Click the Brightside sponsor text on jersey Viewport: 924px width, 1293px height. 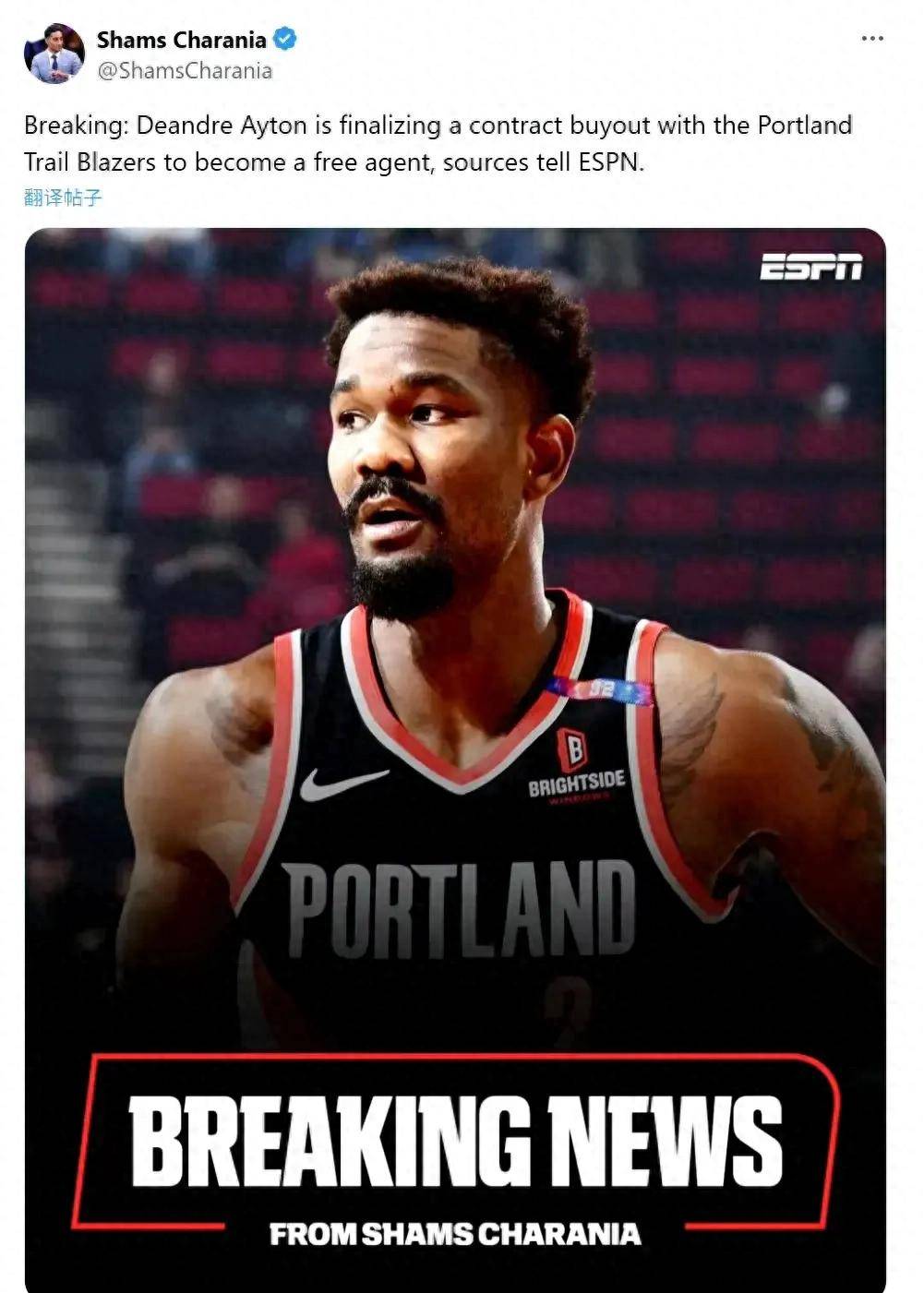pyautogui.click(x=577, y=784)
